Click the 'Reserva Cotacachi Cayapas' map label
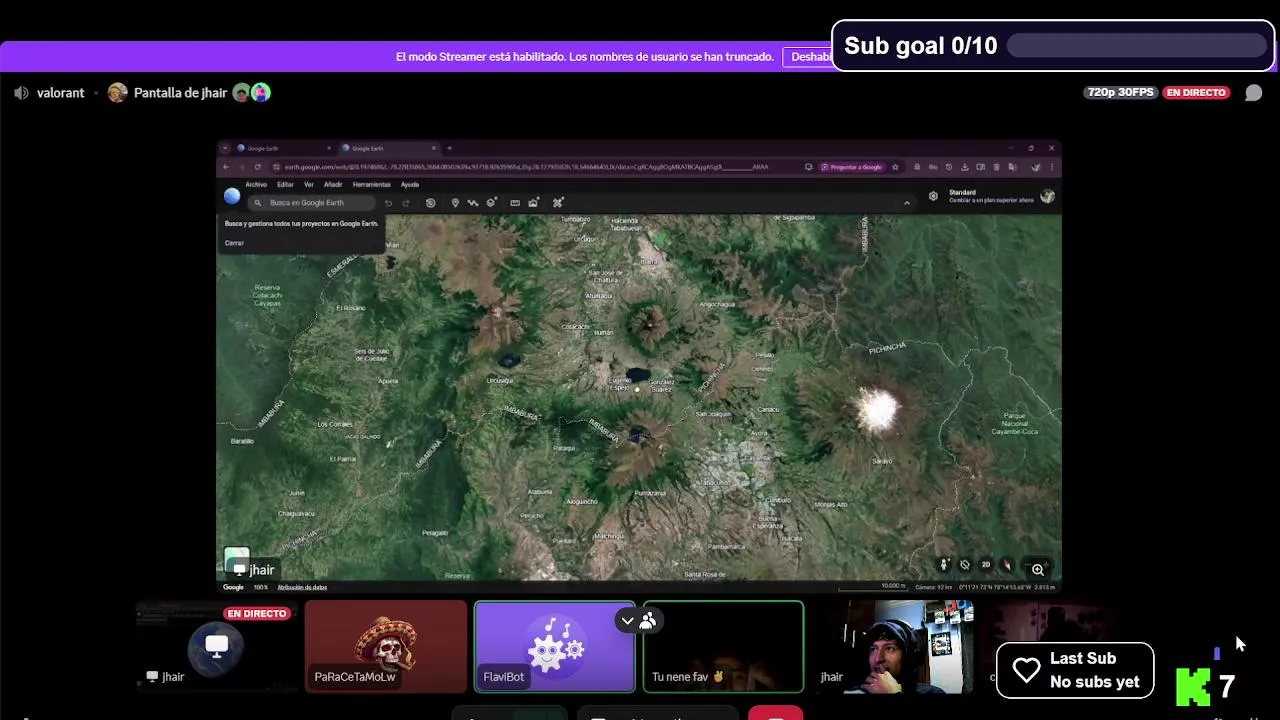Viewport: 1280px width, 720px height. 267,295
